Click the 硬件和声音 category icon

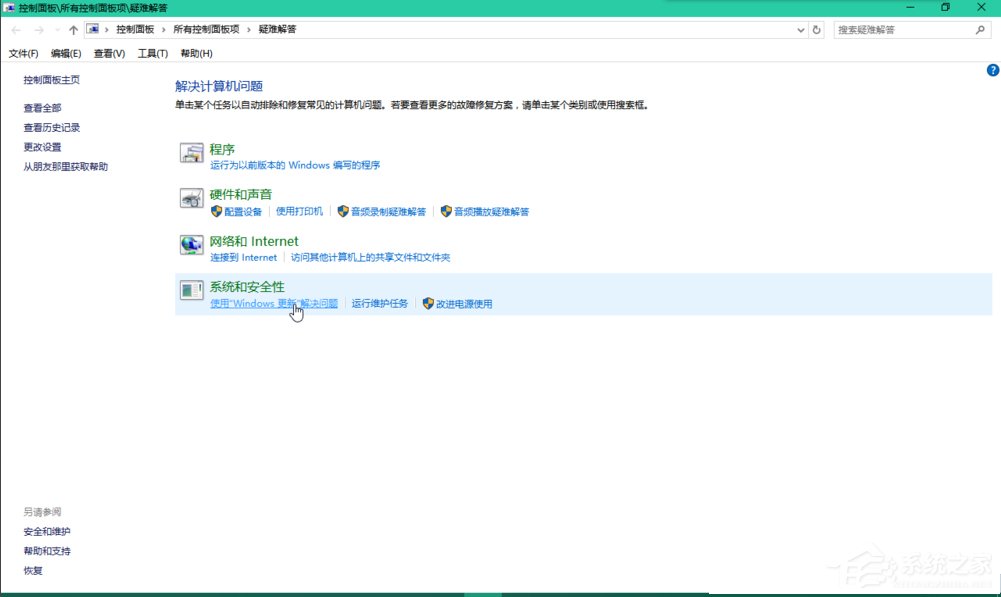click(192, 199)
